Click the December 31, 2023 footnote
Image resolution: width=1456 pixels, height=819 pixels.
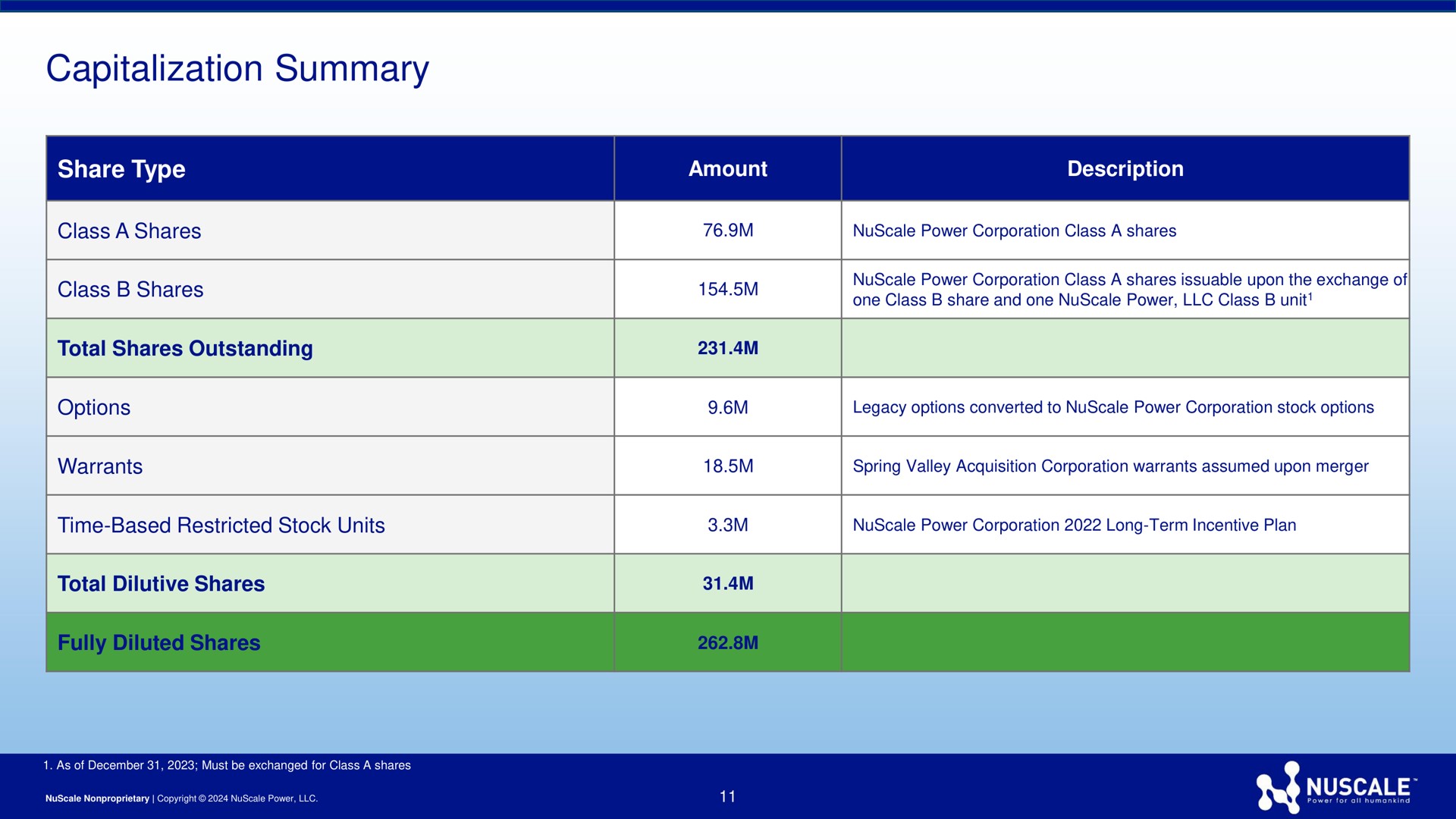coord(227,765)
